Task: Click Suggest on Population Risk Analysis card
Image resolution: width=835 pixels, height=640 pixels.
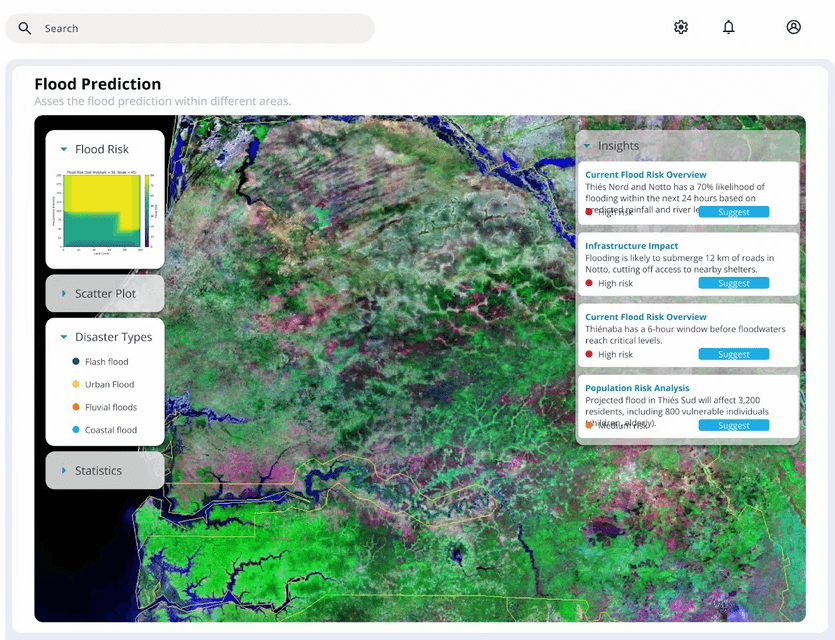Action: tap(734, 425)
